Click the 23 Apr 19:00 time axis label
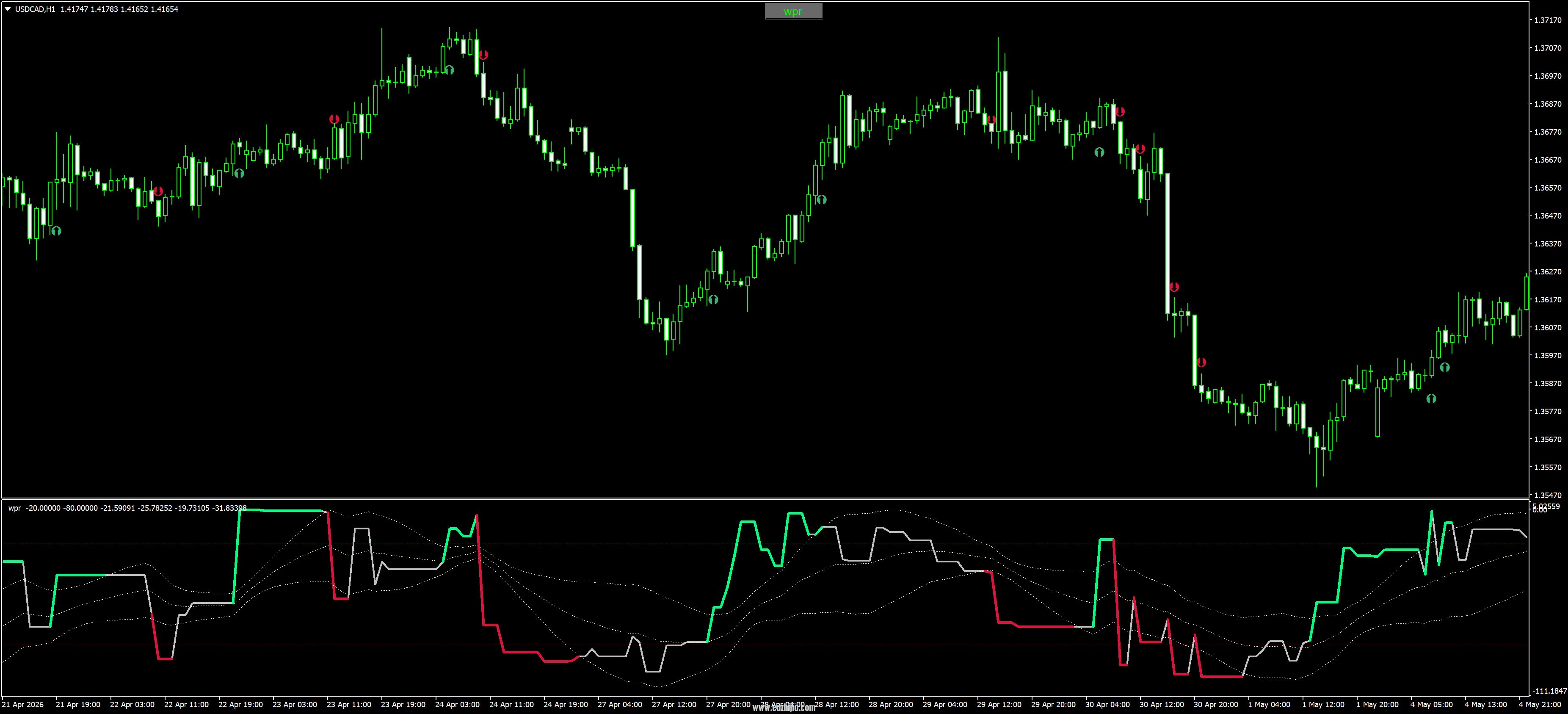Viewport: 1568px width, 714px height. click(403, 705)
